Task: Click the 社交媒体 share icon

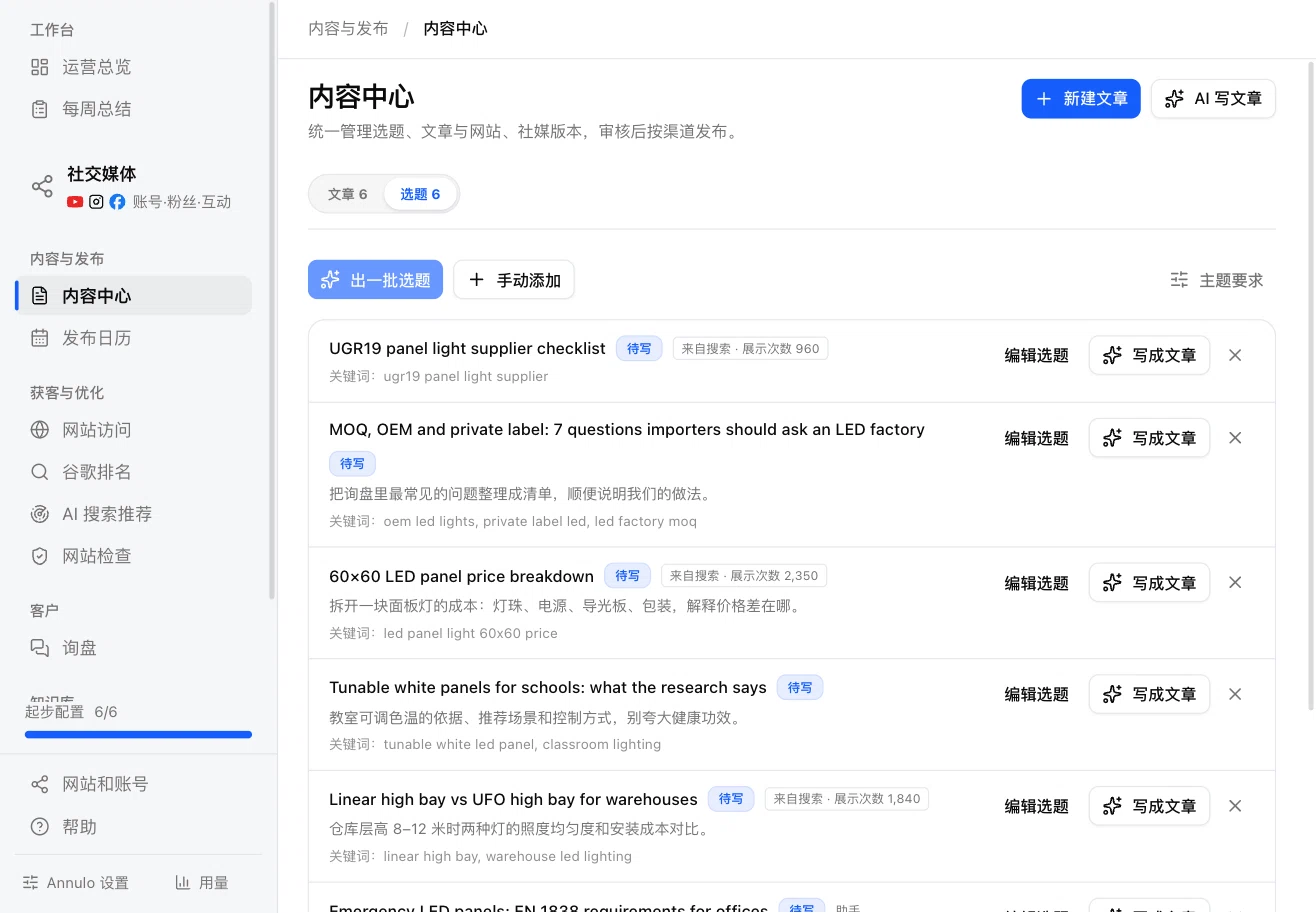Action: [42, 187]
